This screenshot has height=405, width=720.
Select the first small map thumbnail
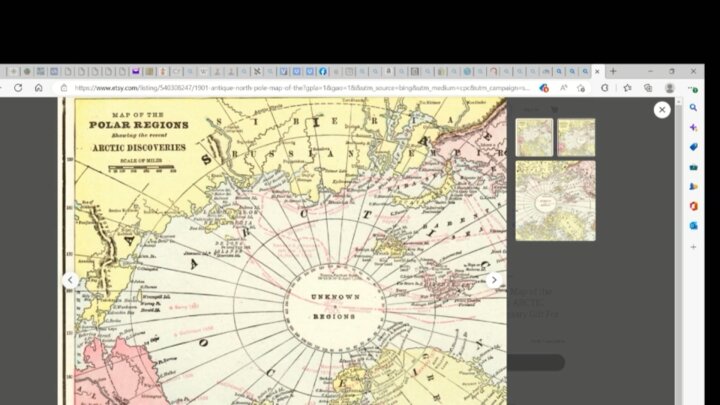(x=534, y=137)
